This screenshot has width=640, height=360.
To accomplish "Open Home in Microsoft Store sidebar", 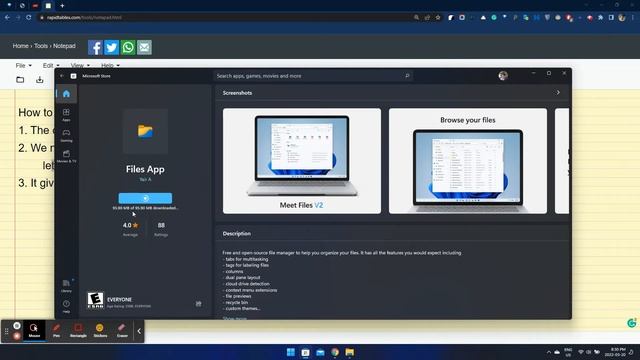I will coord(66,94).
